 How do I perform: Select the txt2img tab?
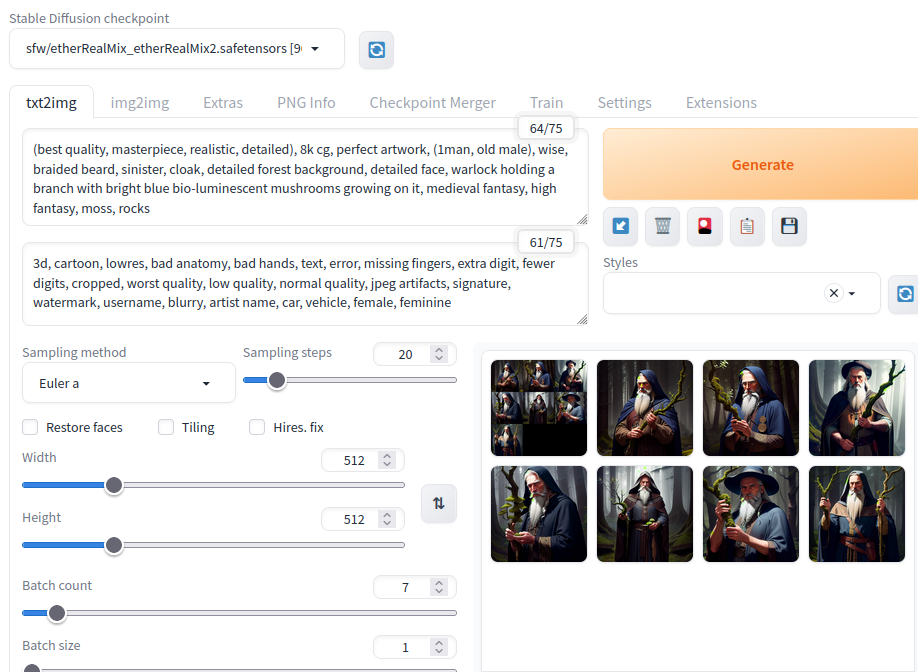tap(52, 103)
